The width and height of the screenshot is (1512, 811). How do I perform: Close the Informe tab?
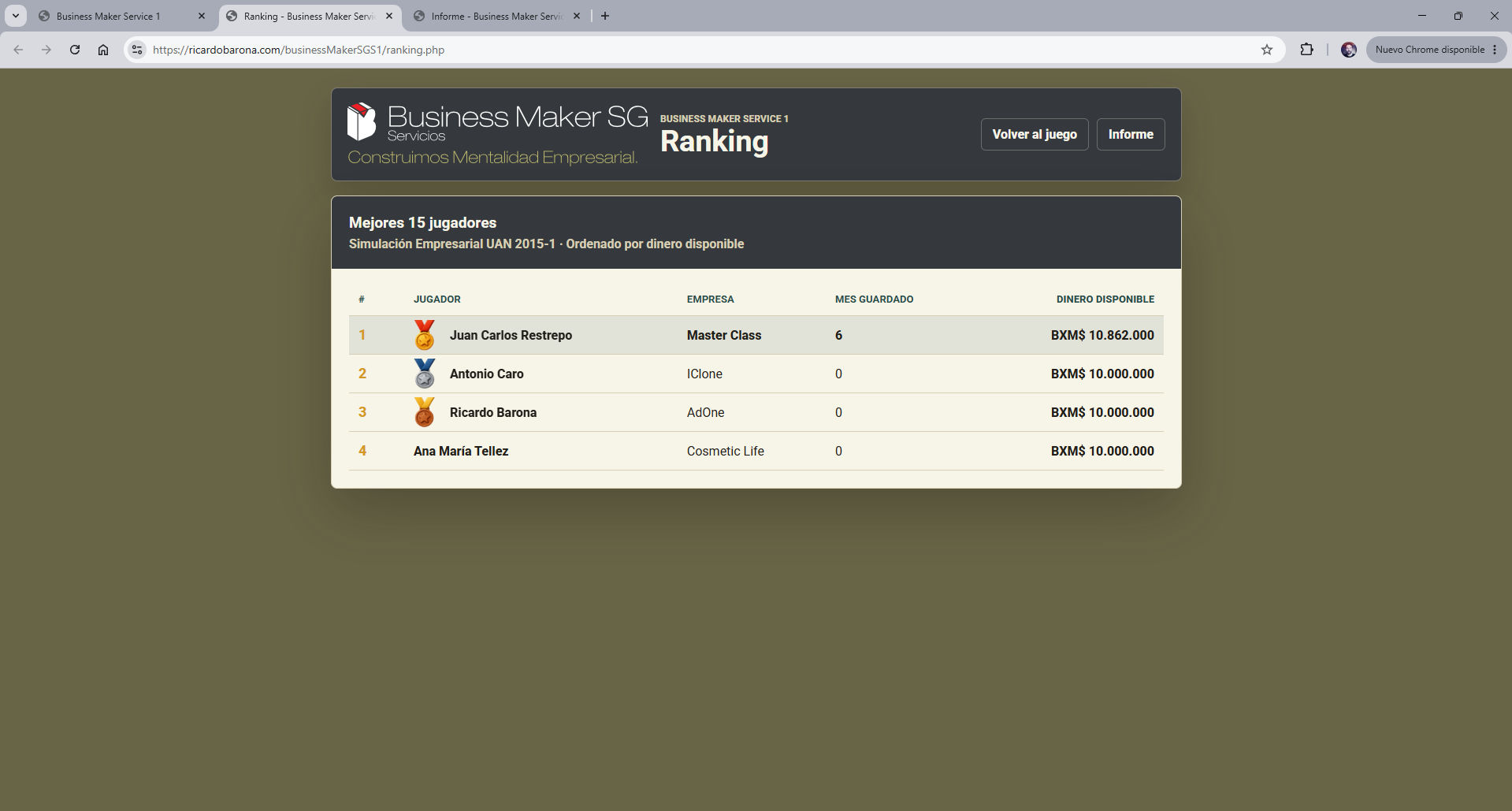click(x=577, y=16)
